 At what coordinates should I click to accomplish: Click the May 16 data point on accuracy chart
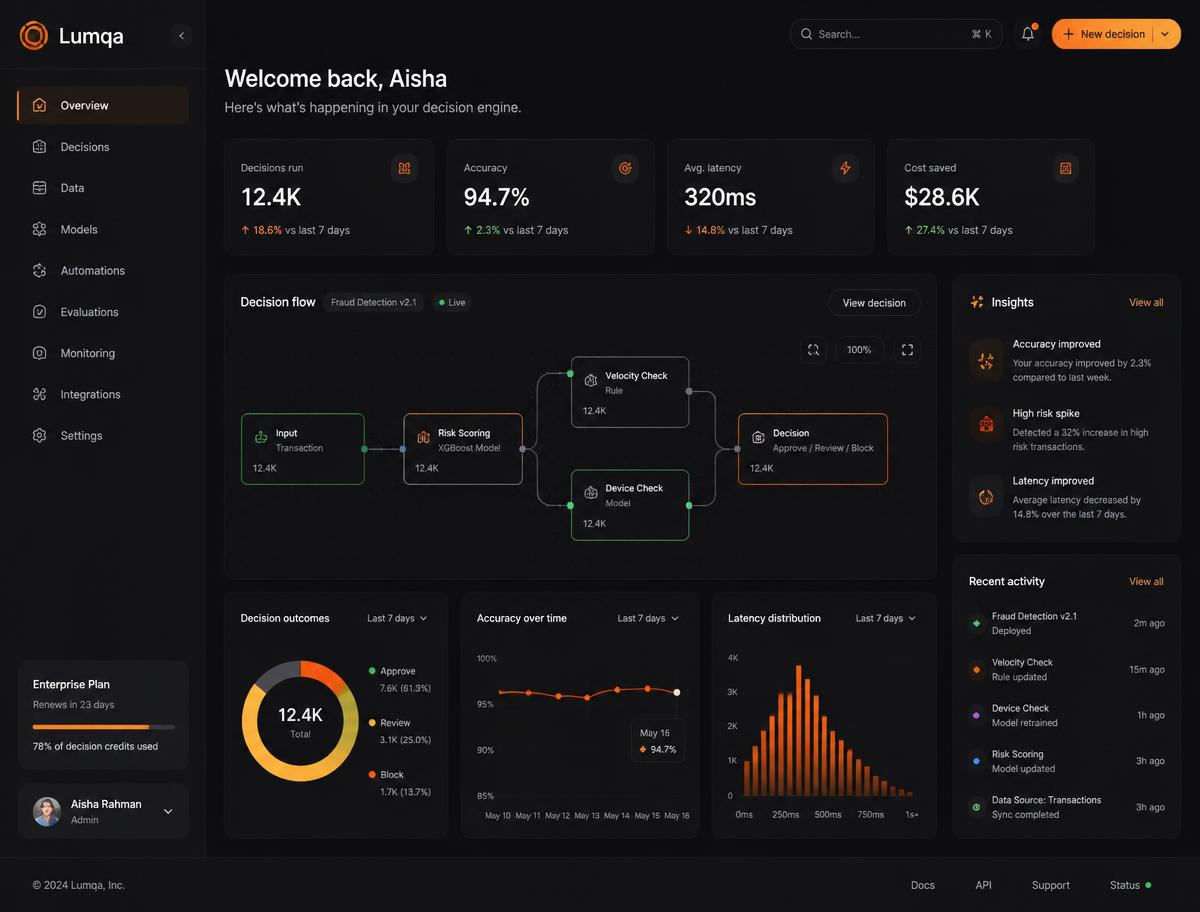677,692
